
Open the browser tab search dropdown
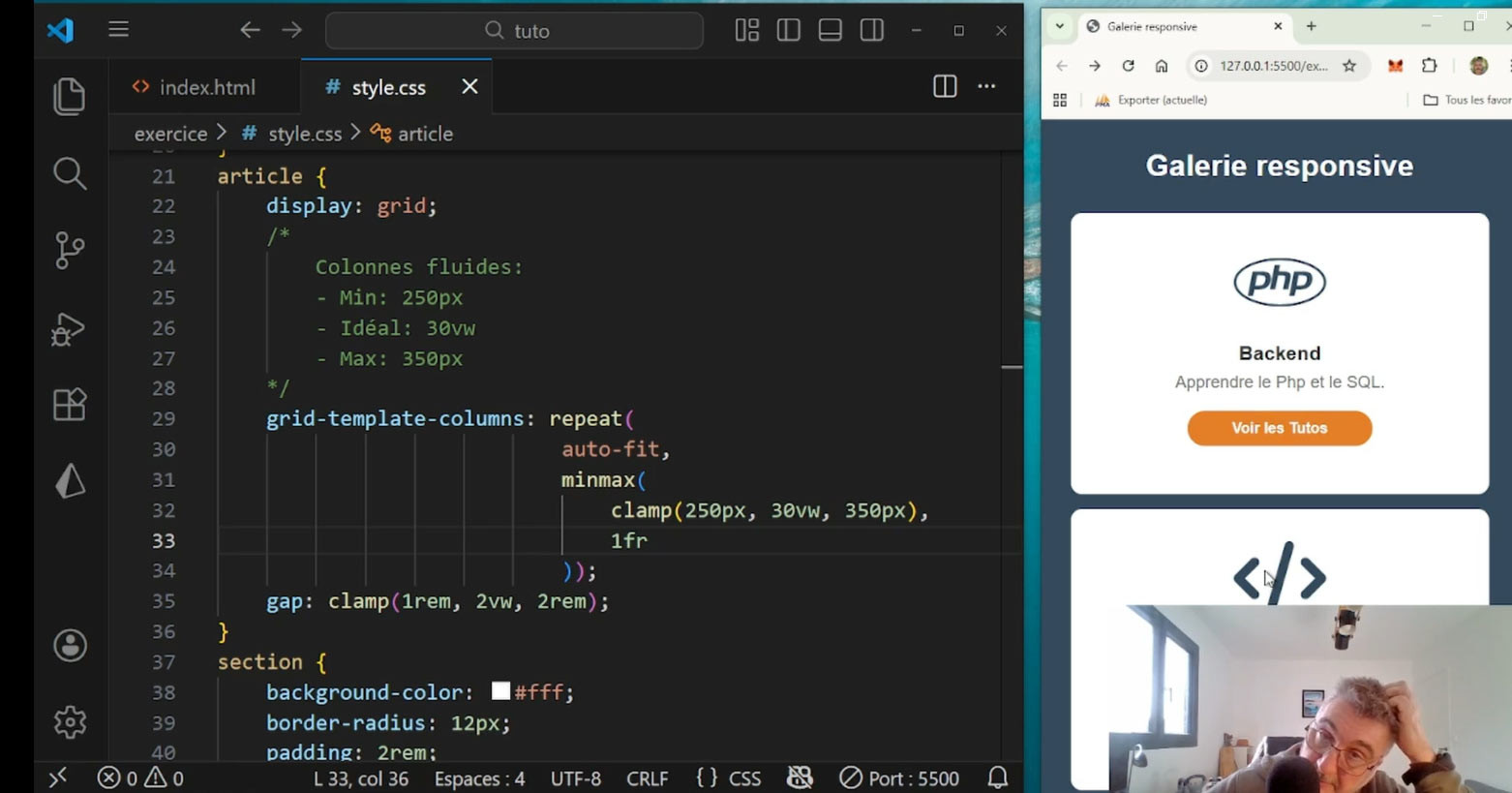click(1060, 27)
